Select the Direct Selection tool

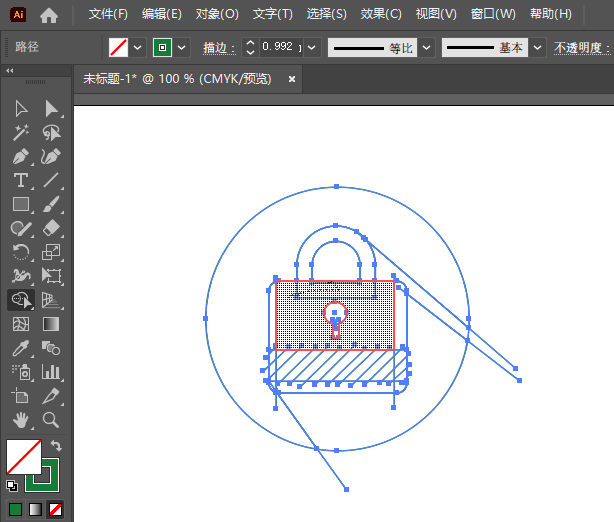[x=51, y=109]
